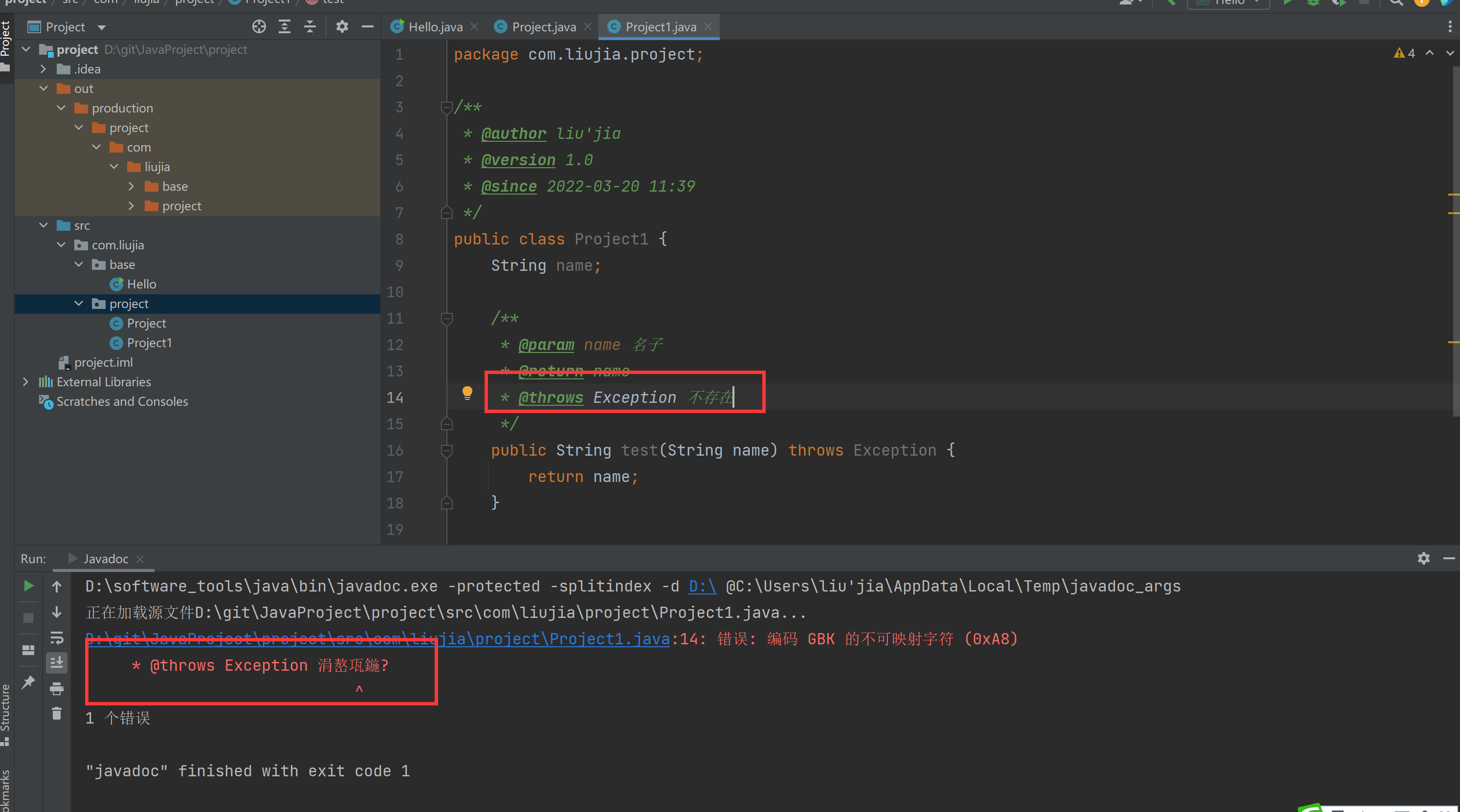1460x812 pixels.
Task: Click the Expand All icon in Project panel
Action: (x=284, y=26)
